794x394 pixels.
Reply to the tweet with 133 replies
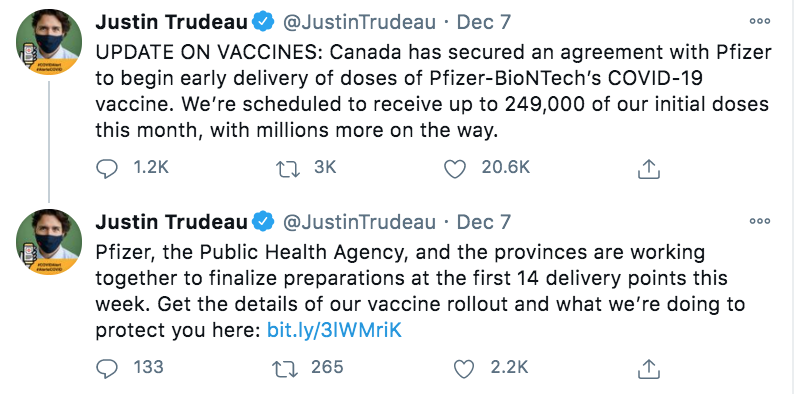coord(106,368)
